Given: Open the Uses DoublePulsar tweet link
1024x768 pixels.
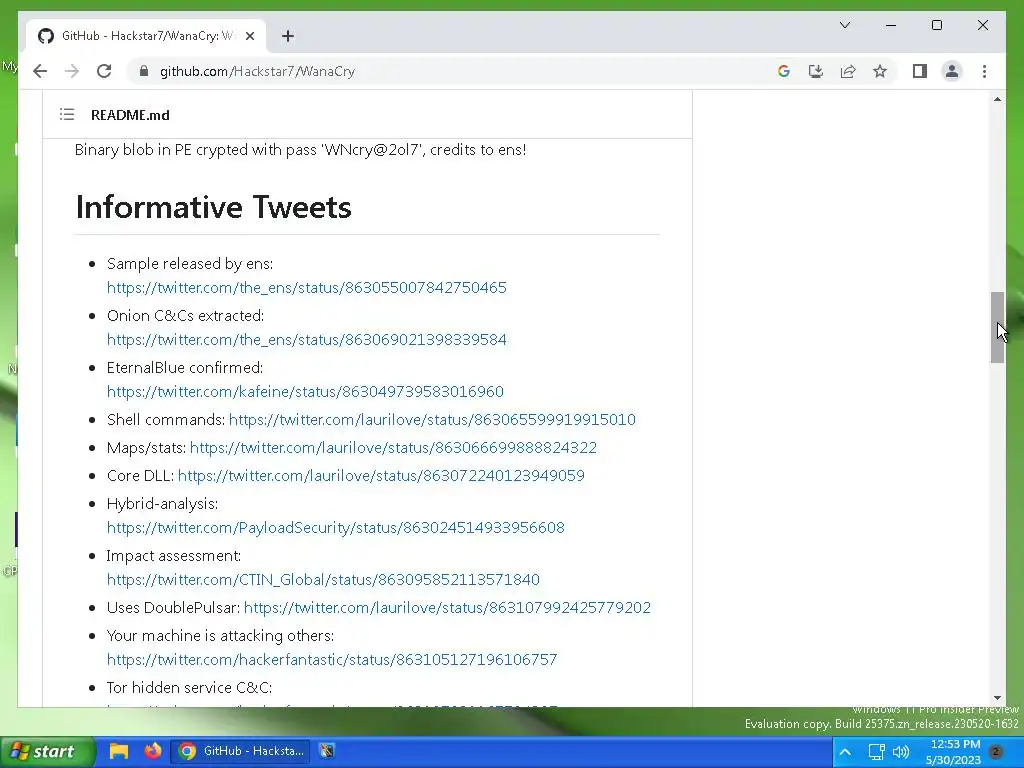Looking at the screenshot, I should point(447,607).
